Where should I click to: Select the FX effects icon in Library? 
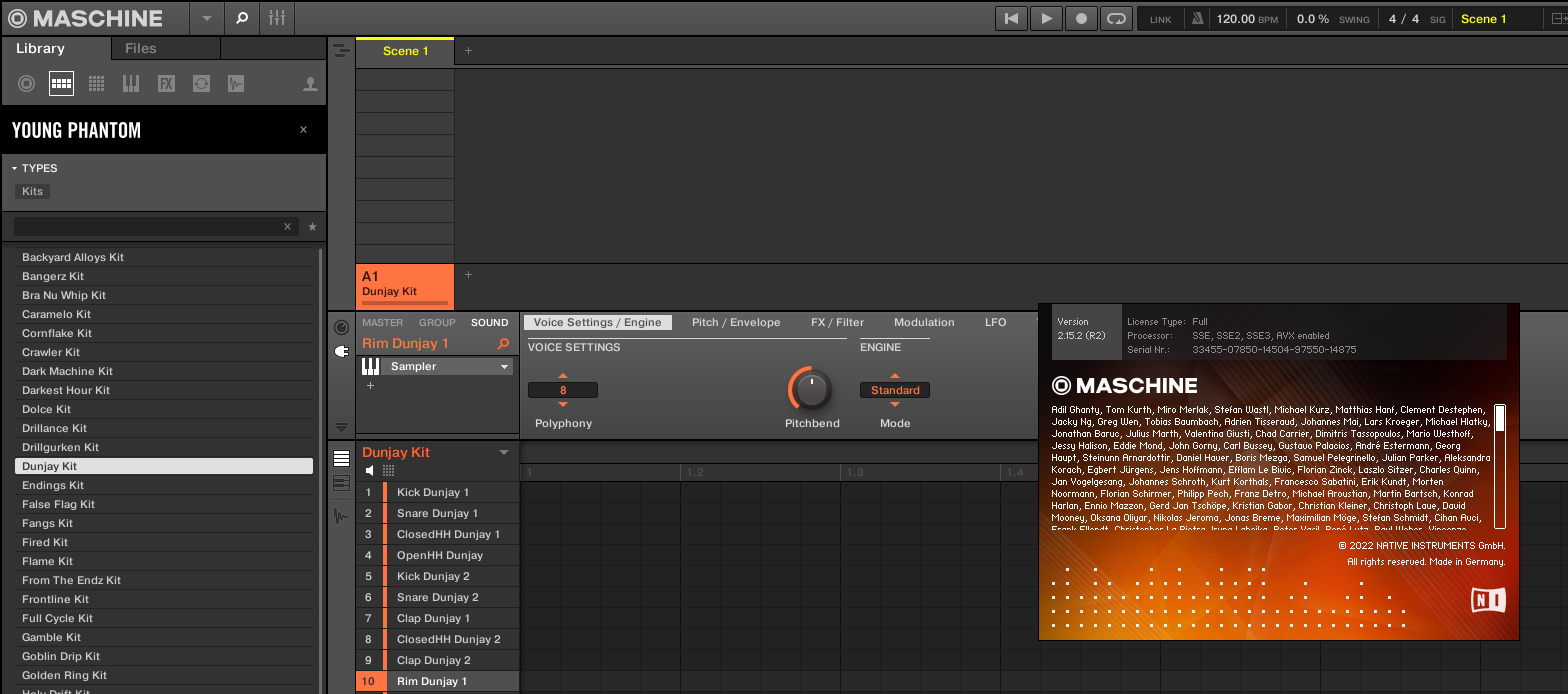point(166,84)
